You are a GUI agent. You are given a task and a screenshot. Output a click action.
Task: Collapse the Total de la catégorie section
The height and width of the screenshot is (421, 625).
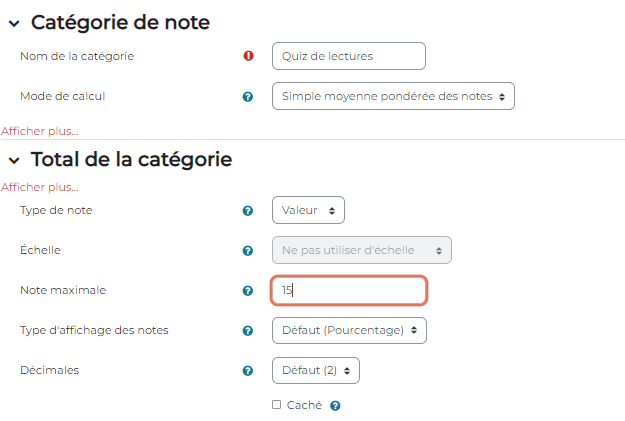[x=14, y=160]
